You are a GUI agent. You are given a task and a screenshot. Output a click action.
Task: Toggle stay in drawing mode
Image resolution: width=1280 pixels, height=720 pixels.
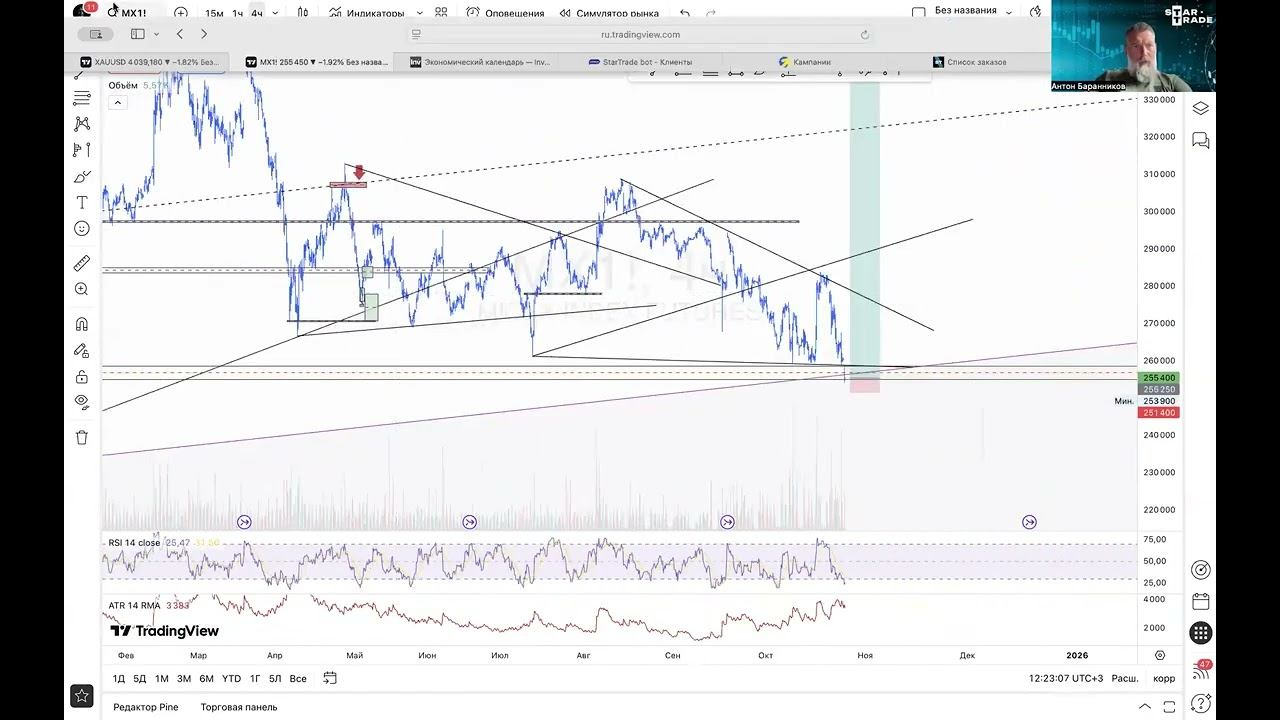82,350
